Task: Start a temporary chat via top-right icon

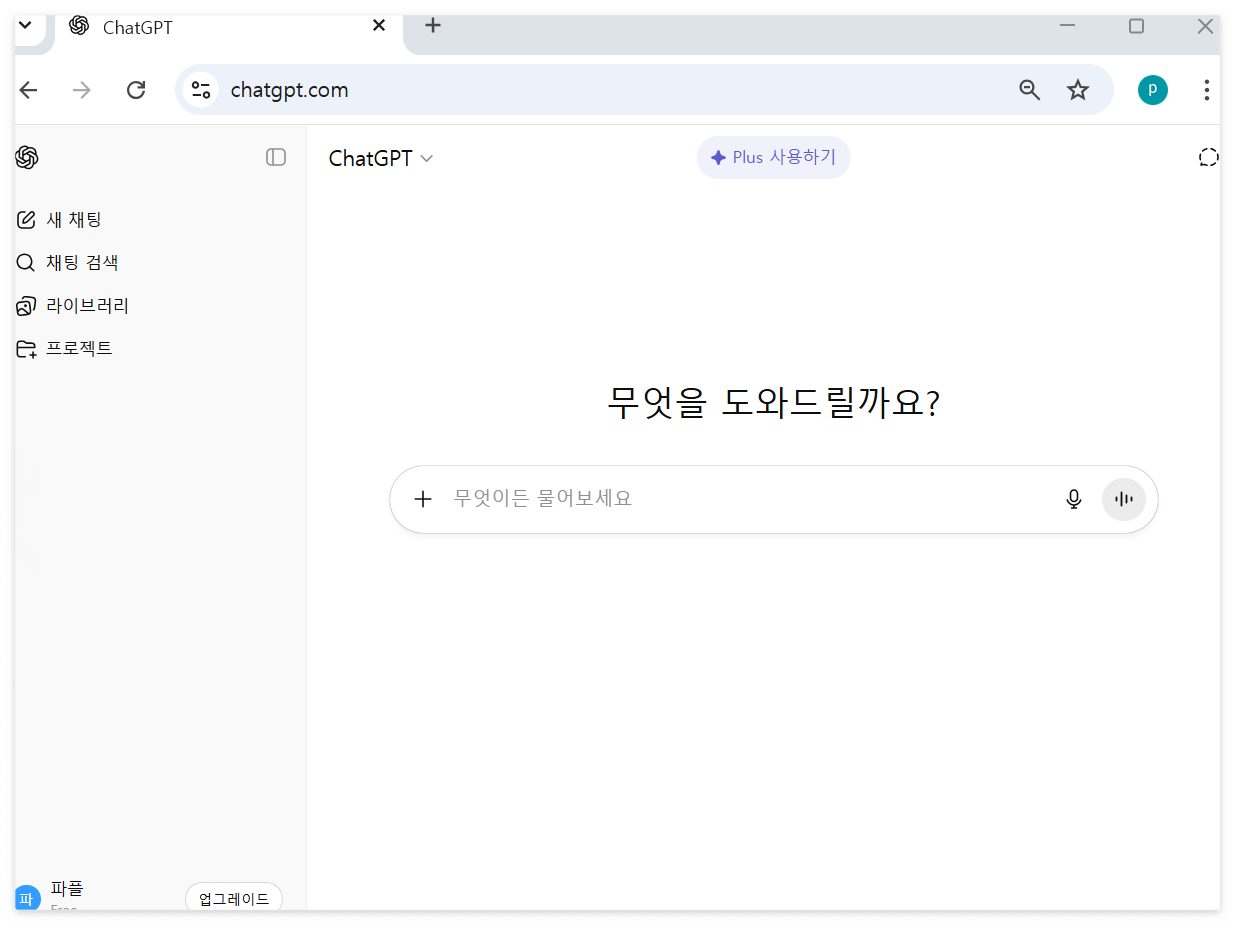Action: point(1208,157)
